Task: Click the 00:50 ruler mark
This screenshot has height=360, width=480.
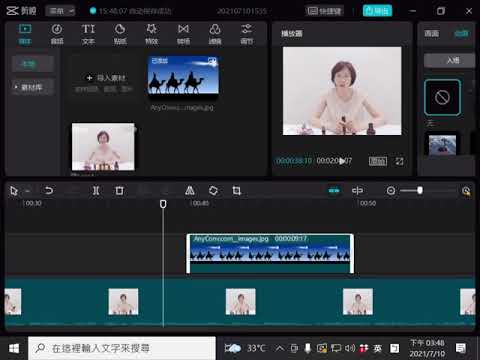Action: pyautogui.click(x=367, y=203)
